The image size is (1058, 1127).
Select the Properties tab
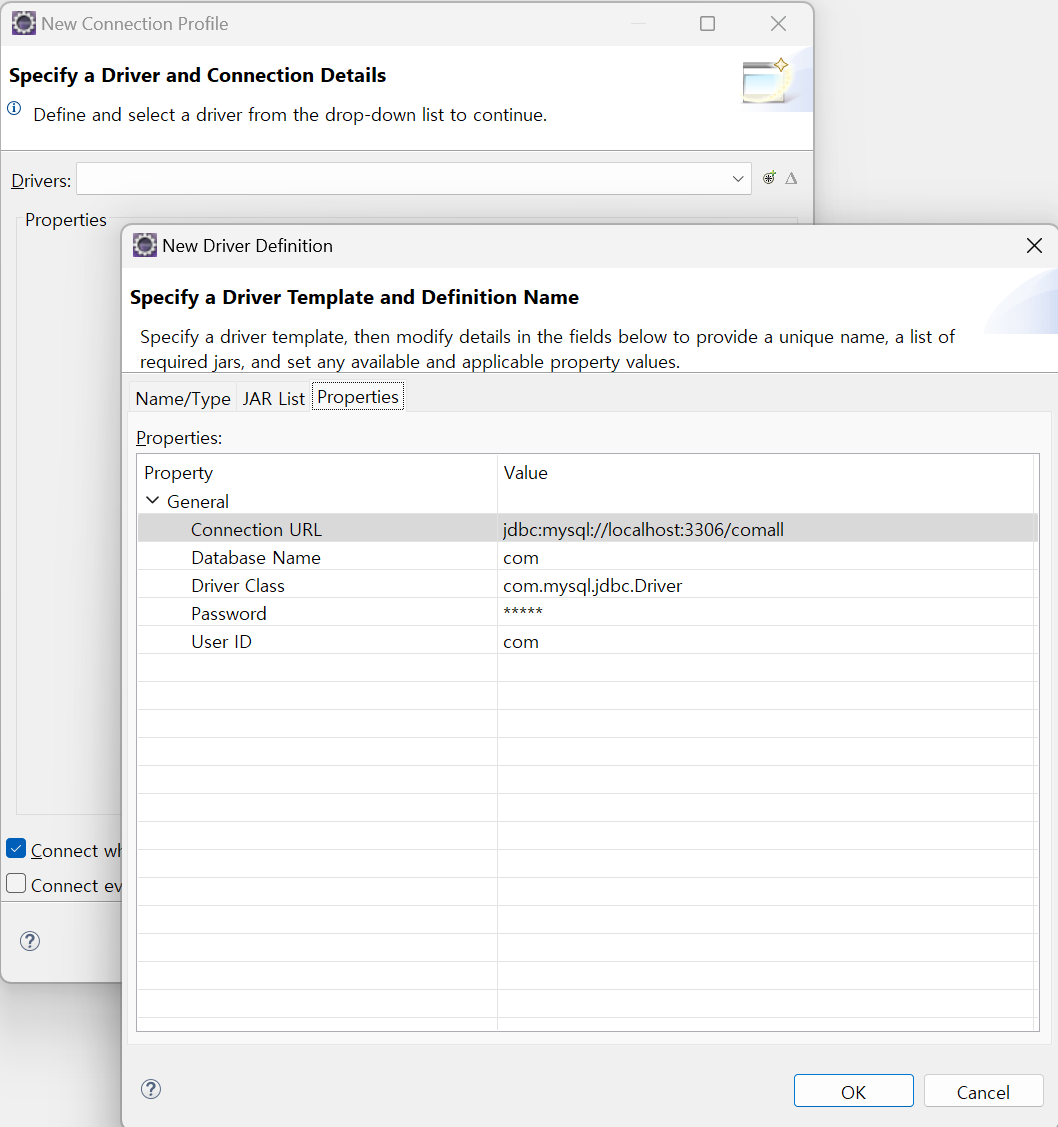coord(358,397)
